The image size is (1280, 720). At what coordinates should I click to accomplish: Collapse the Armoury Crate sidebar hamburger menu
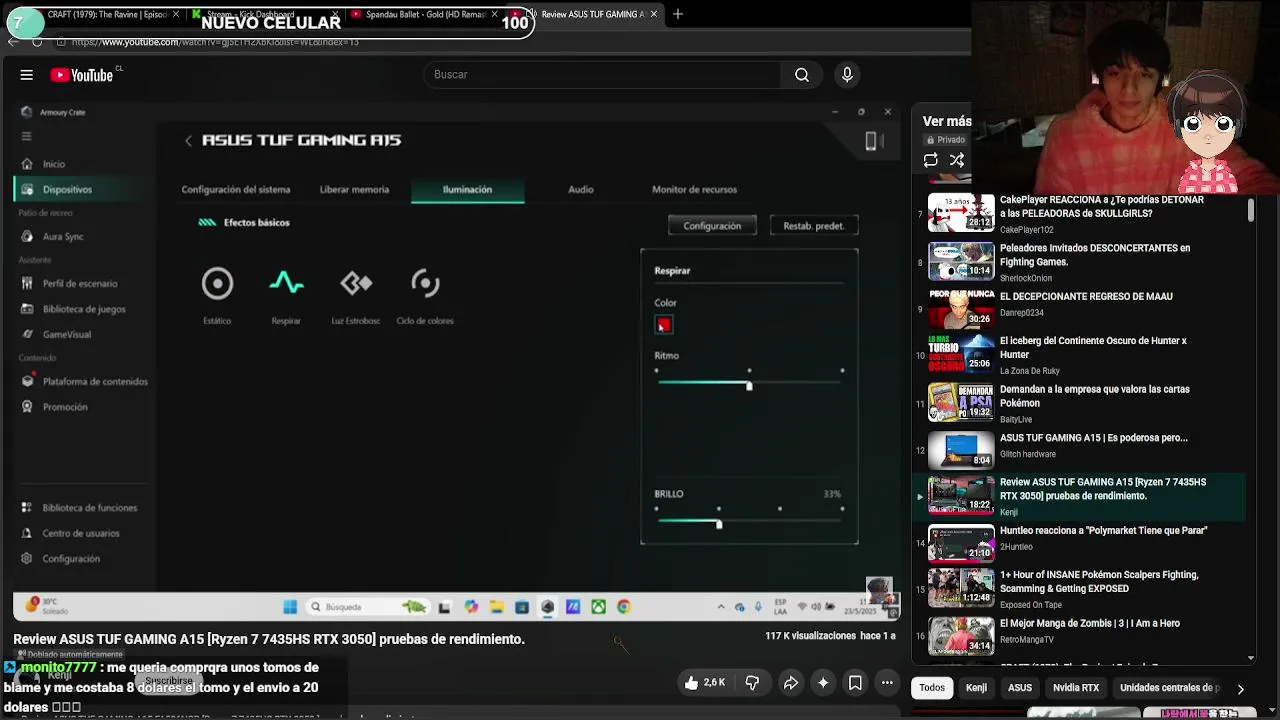tap(26, 136)
